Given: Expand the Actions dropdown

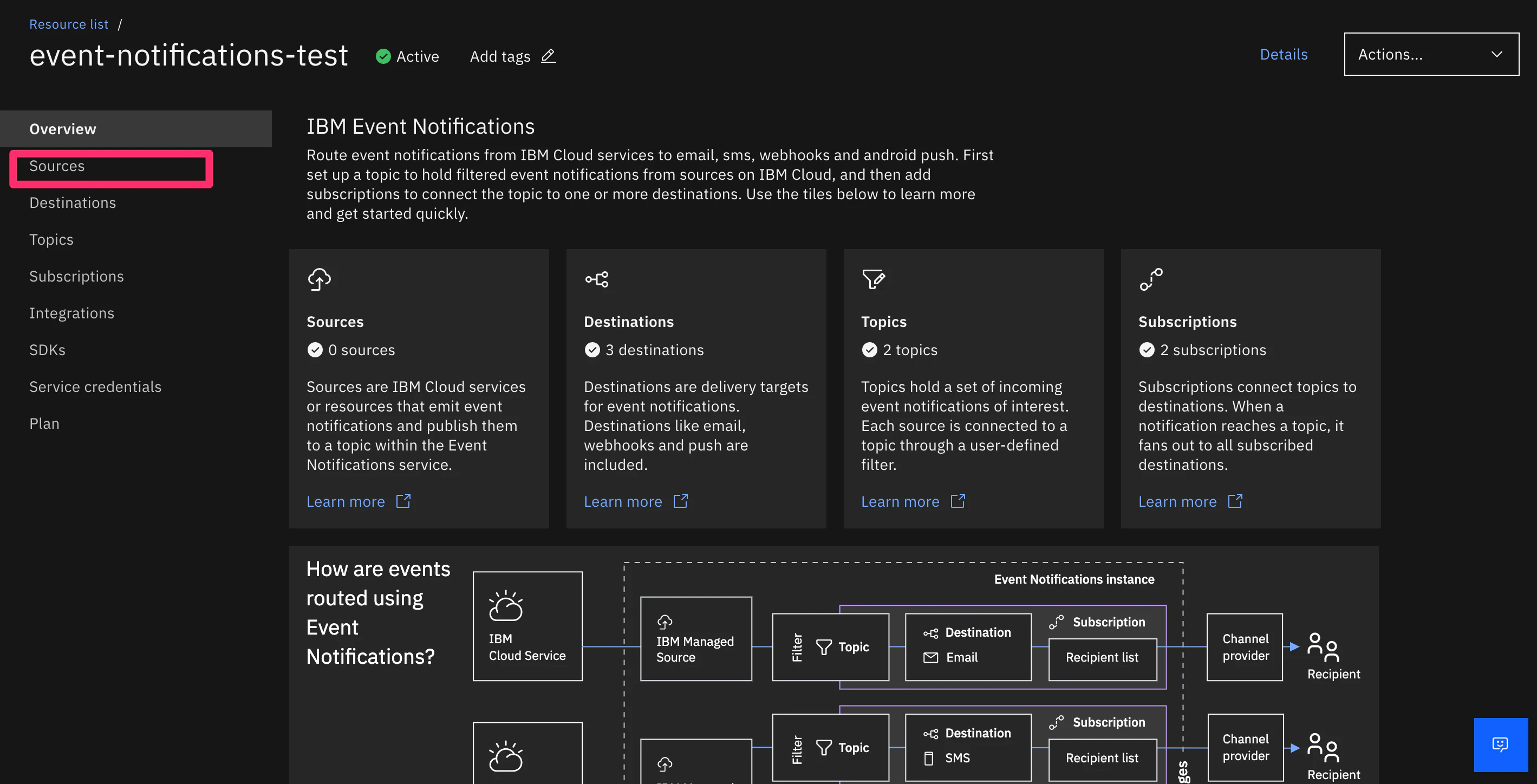Looking at the screenshot, I should (1431, 54).
